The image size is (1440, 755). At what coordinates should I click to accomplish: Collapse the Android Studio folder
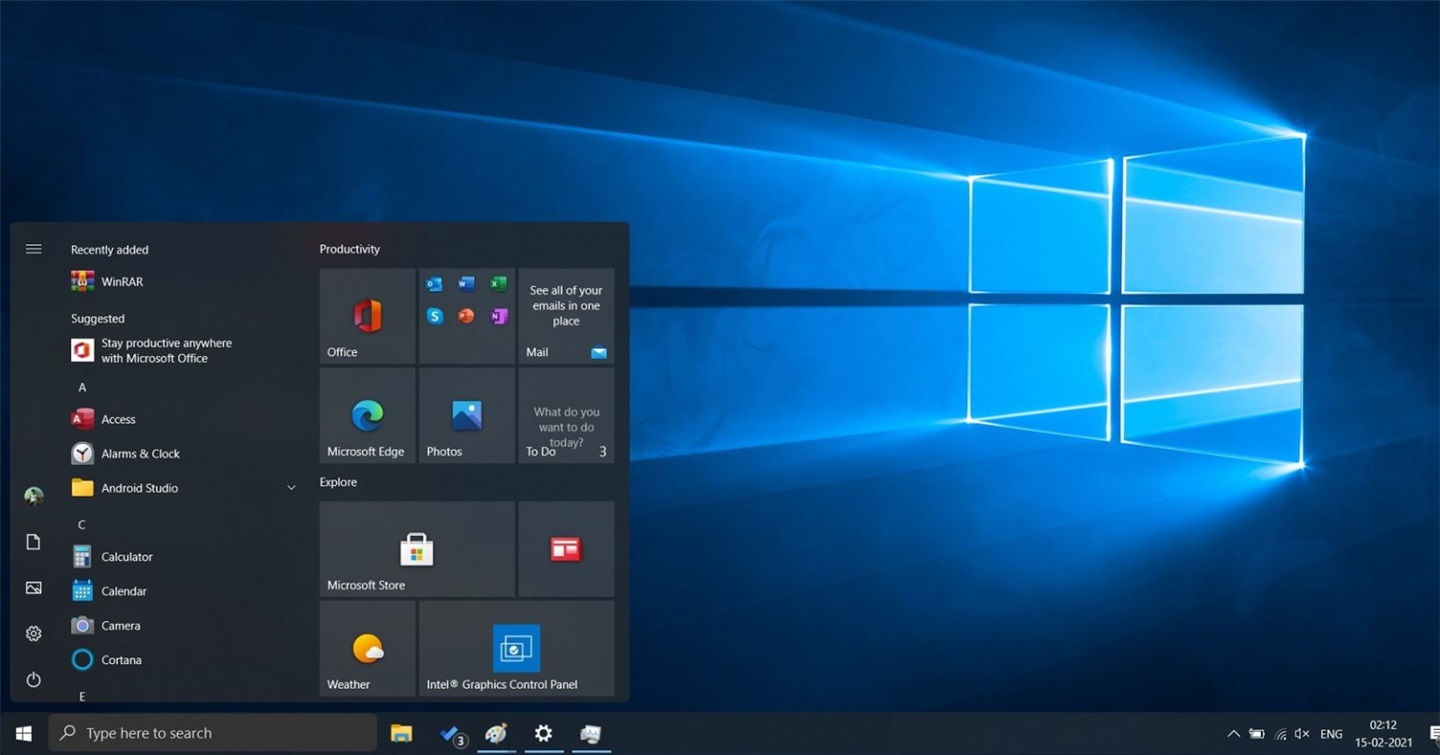[x=291, y=487]
